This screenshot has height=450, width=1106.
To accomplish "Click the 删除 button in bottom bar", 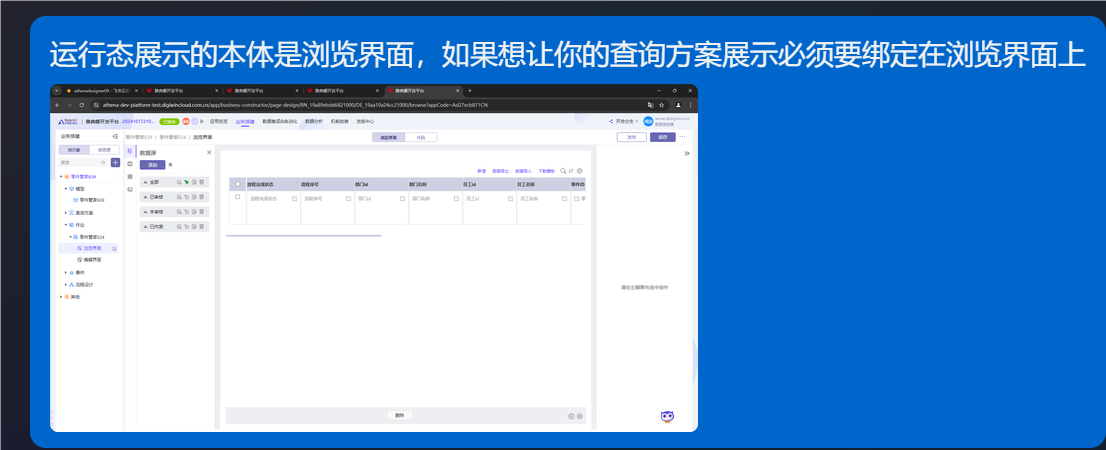I will pyautogui.click(x=400, y=415).
